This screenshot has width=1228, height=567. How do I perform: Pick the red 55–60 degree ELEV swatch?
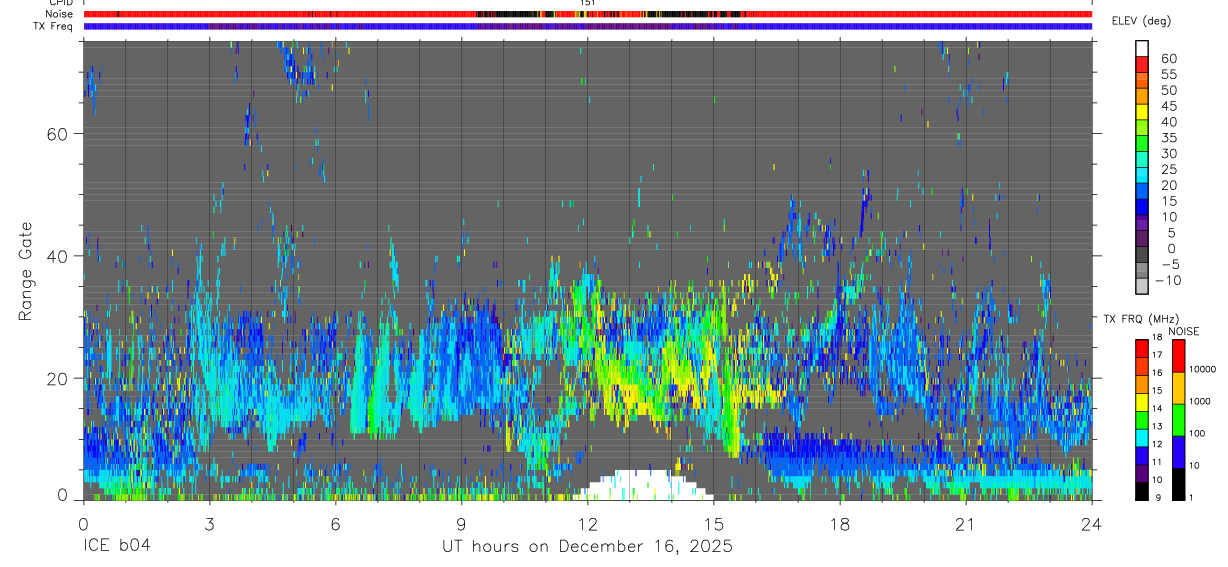(1142, 65)
